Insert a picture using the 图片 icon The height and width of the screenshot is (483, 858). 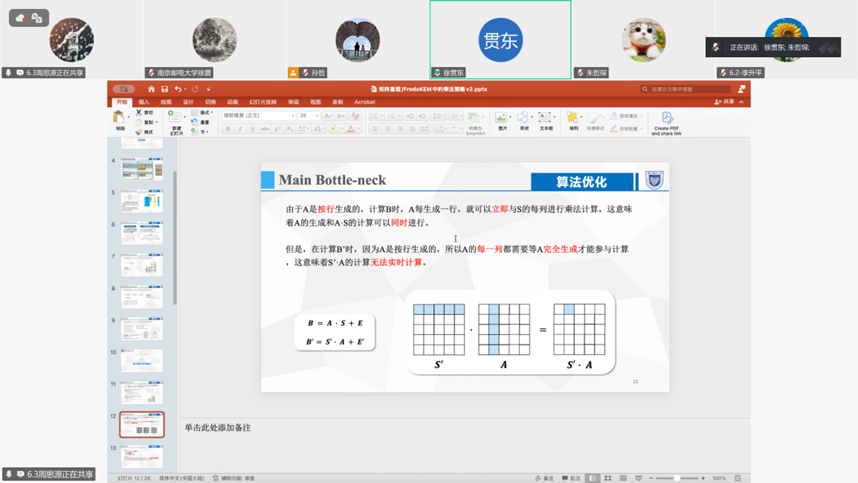(x=502, y=120)
